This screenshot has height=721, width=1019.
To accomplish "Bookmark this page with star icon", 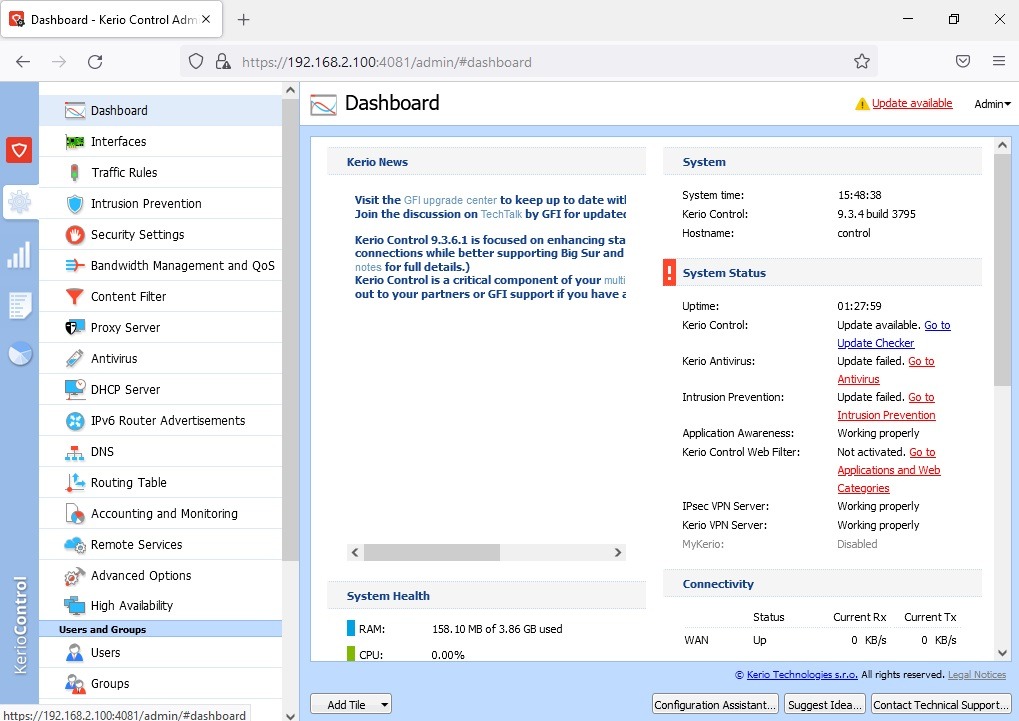I will point(862,62).
